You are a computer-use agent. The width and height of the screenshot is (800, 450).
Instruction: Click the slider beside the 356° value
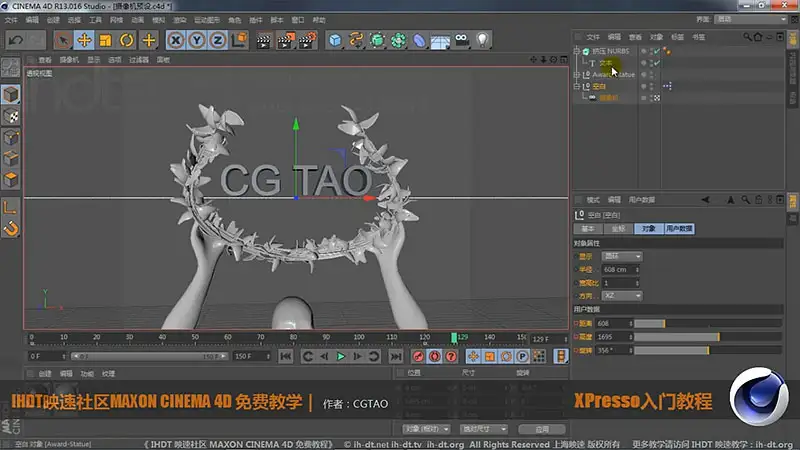point(708,350)
